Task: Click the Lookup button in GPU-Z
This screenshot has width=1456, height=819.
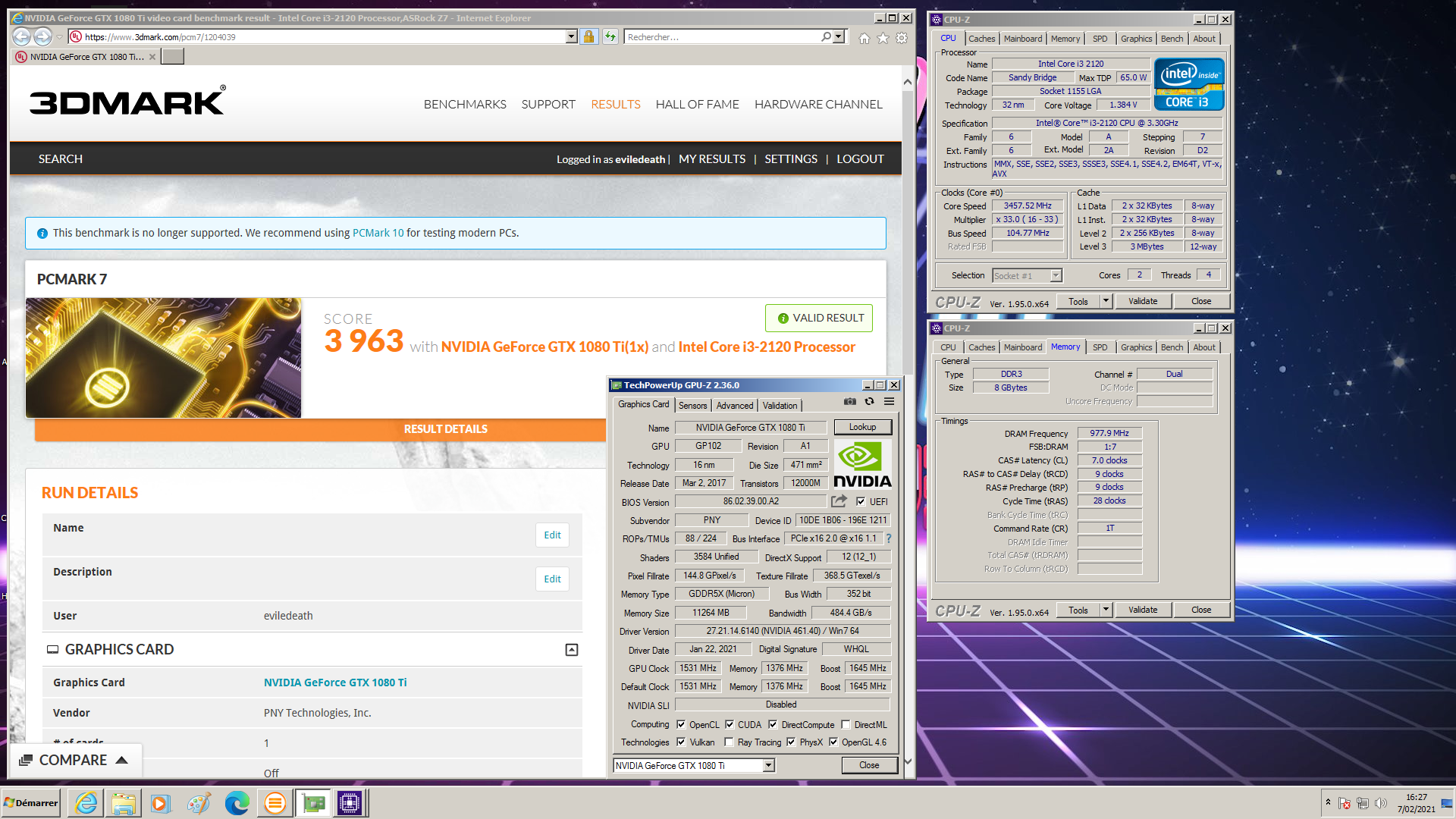Action: coord(863,427)
